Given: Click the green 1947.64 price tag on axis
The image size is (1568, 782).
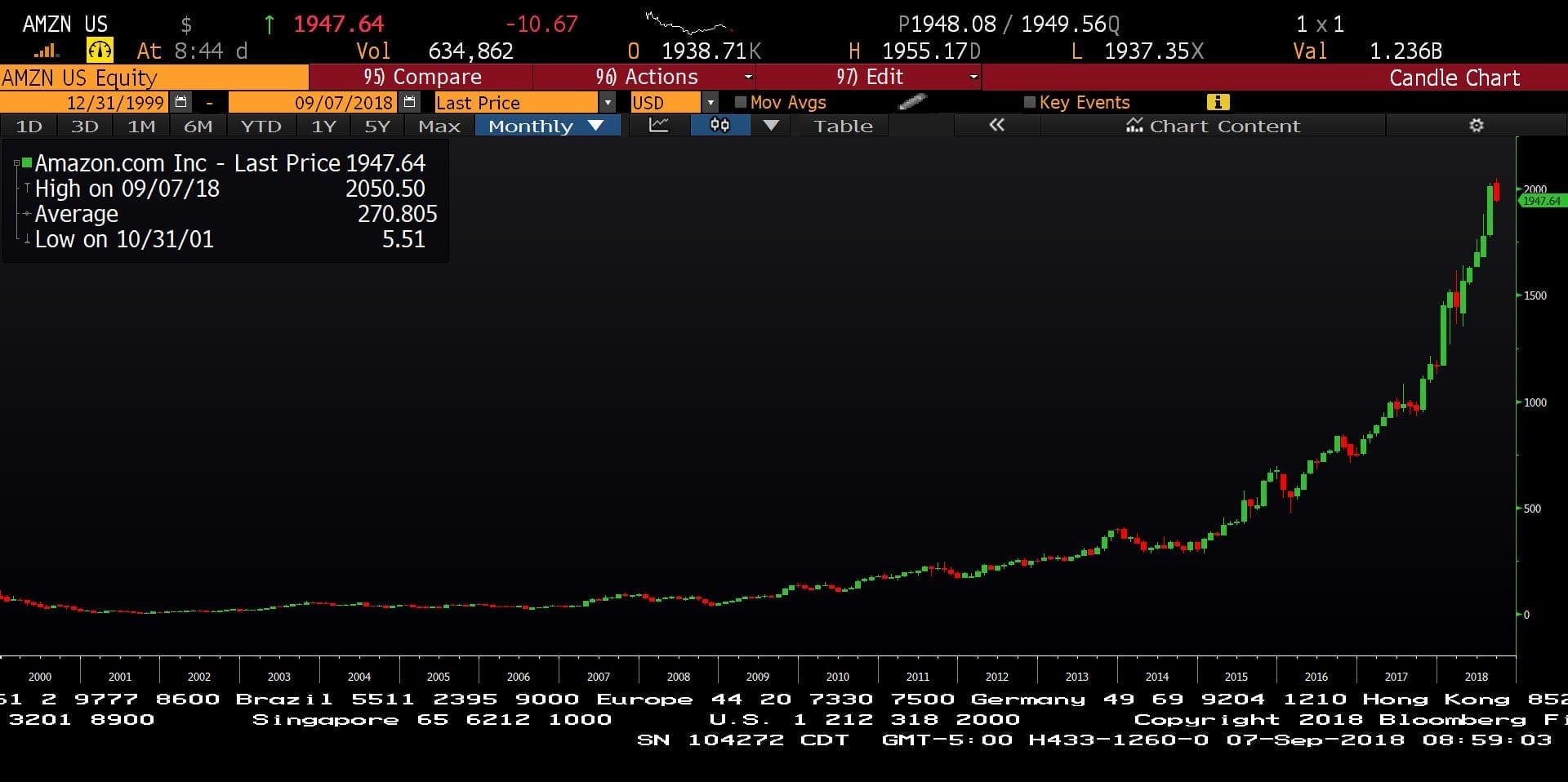Looking at the screenshot, I should pyautogui.click(x=1542, y=201).
